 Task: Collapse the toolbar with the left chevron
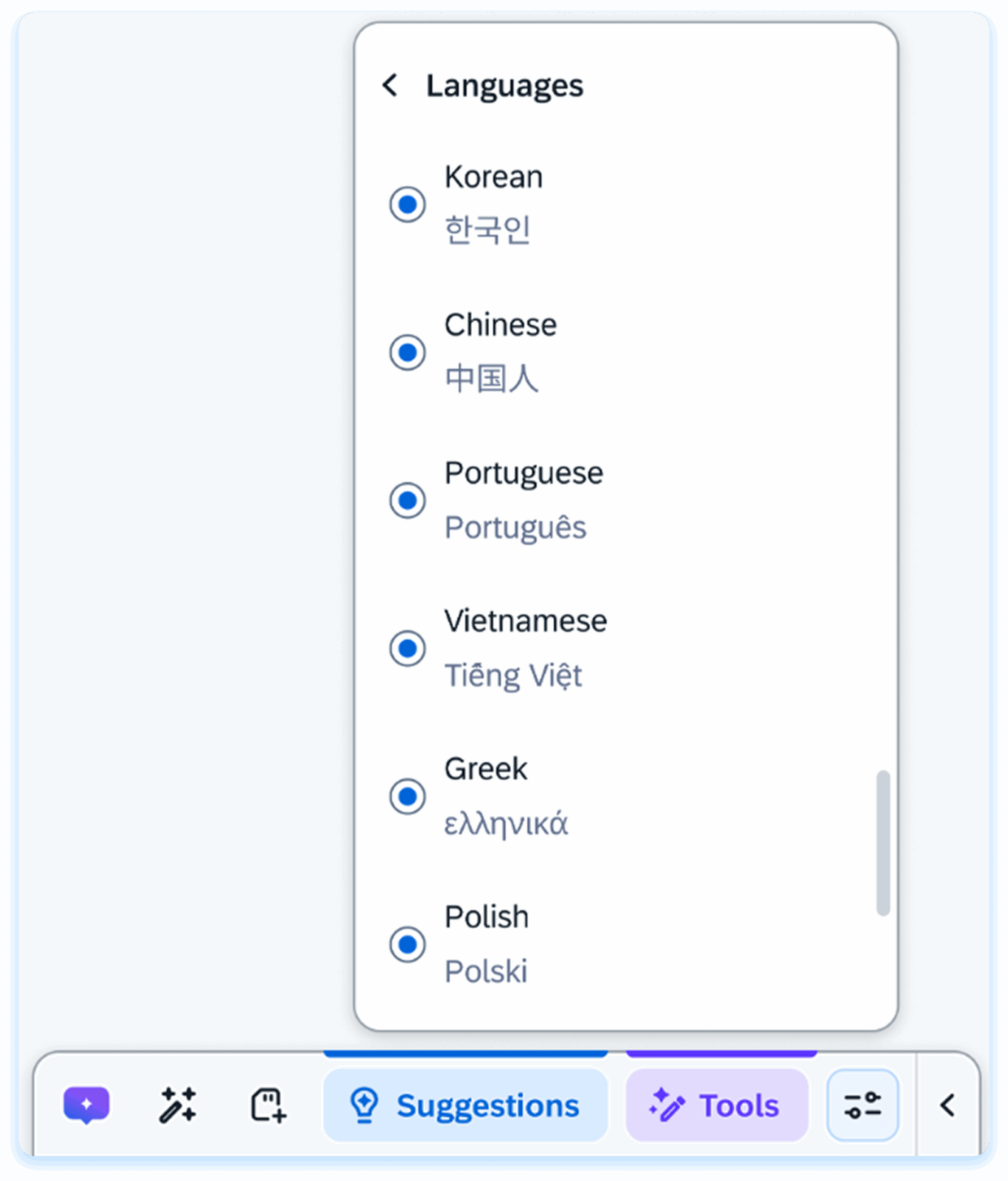coord(947,1104)
